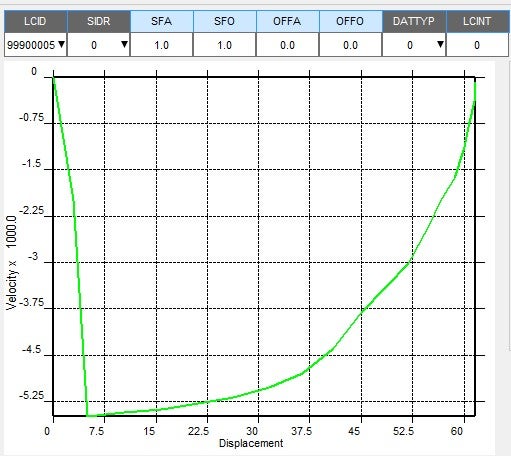The width and height of the screenshot is (511, 456).
Task: Select the OFFA header cell
Action: 287,21
